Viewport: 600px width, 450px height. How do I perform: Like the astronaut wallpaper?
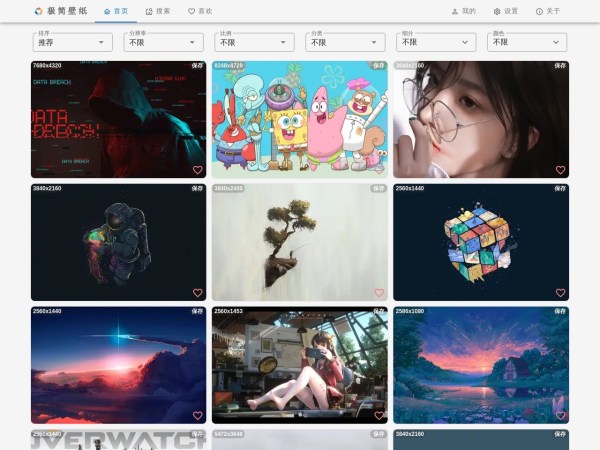197,293
